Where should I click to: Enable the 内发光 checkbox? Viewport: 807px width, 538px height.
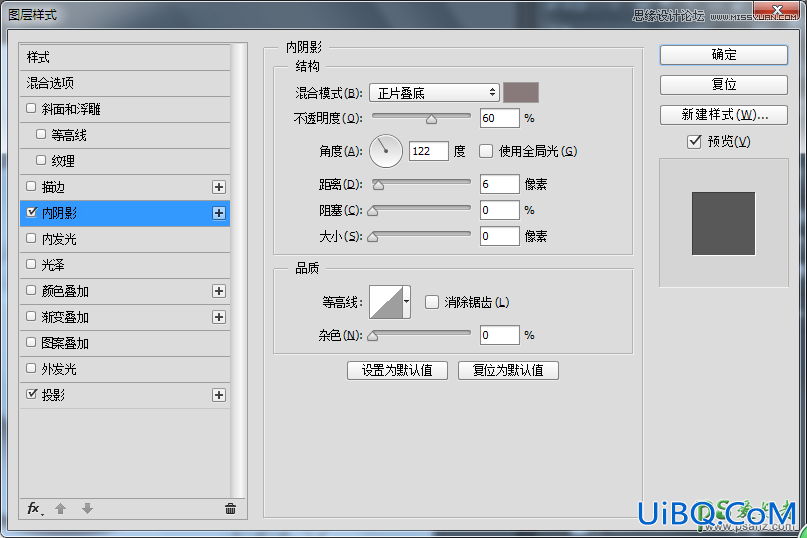[x=31, y=238]
